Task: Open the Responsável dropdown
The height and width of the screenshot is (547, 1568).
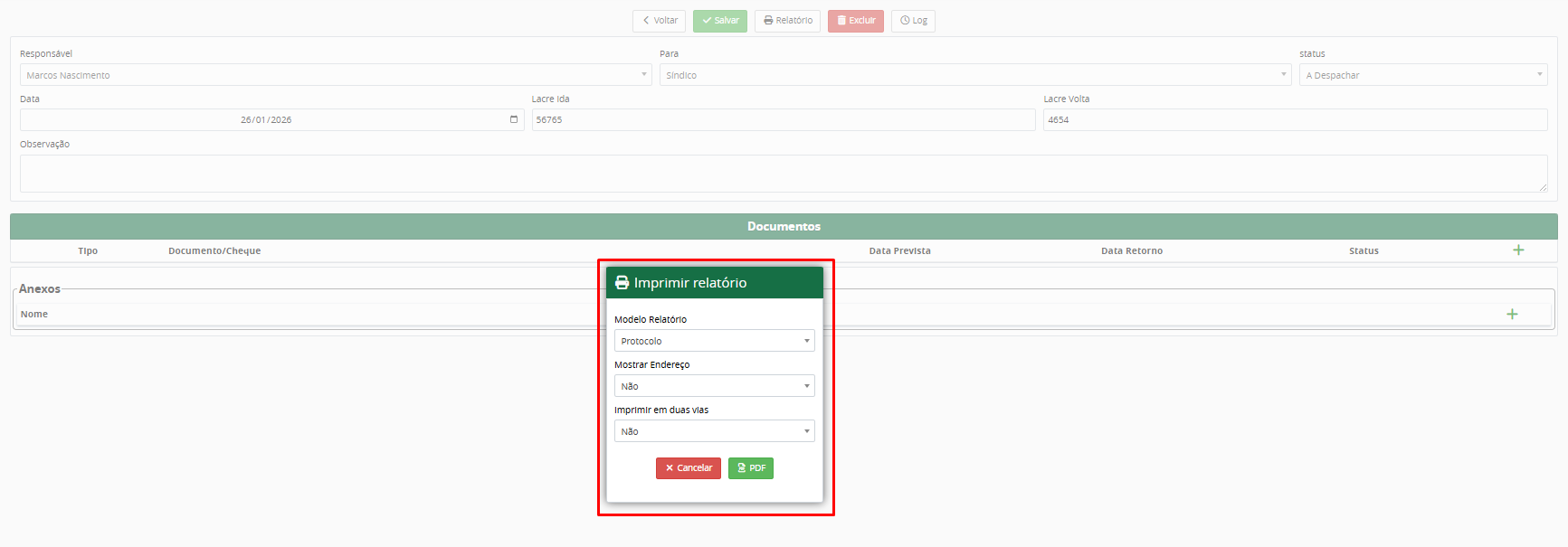Action: point(335,75)
